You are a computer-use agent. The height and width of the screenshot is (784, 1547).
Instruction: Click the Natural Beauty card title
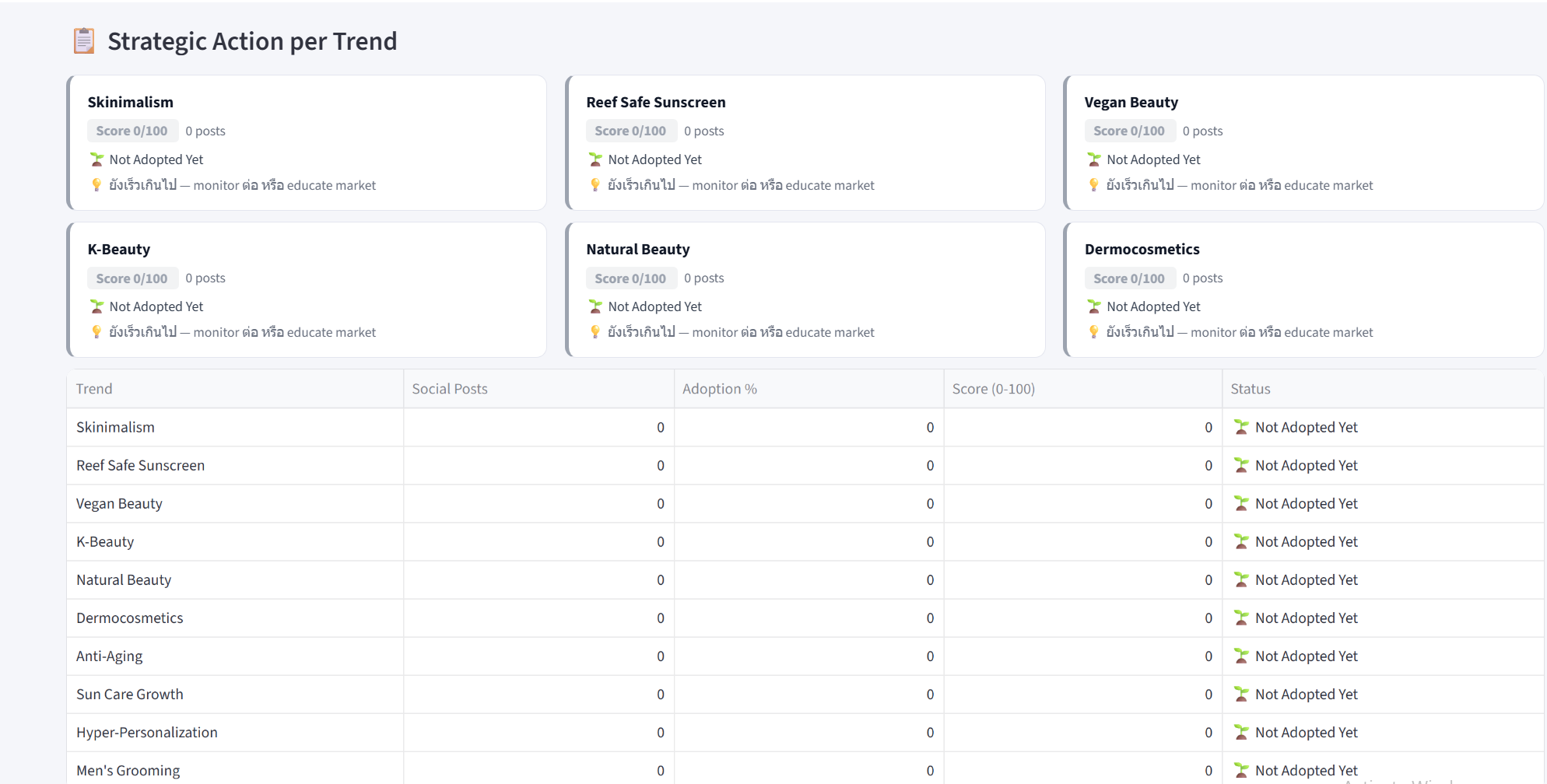638,250
